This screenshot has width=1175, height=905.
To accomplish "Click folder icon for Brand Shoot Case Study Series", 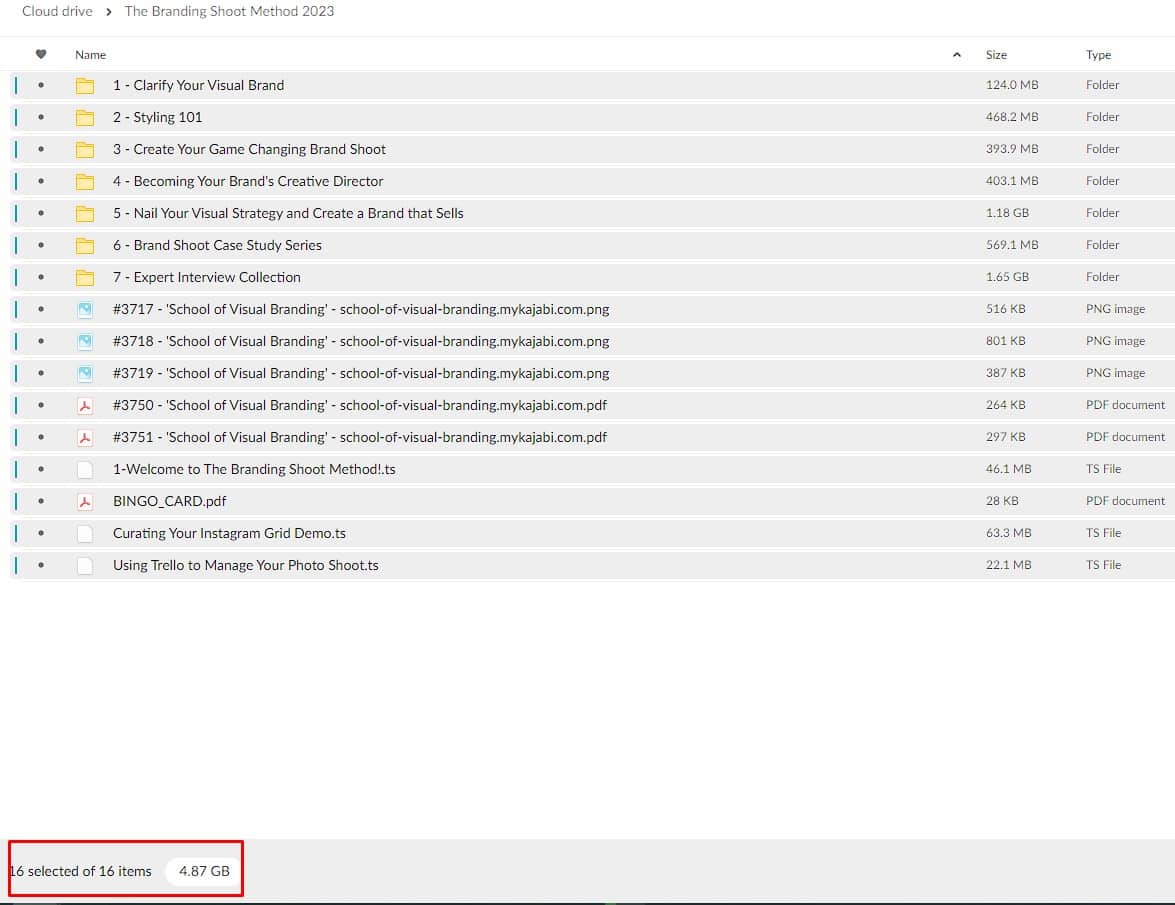I will pos(85,246).
